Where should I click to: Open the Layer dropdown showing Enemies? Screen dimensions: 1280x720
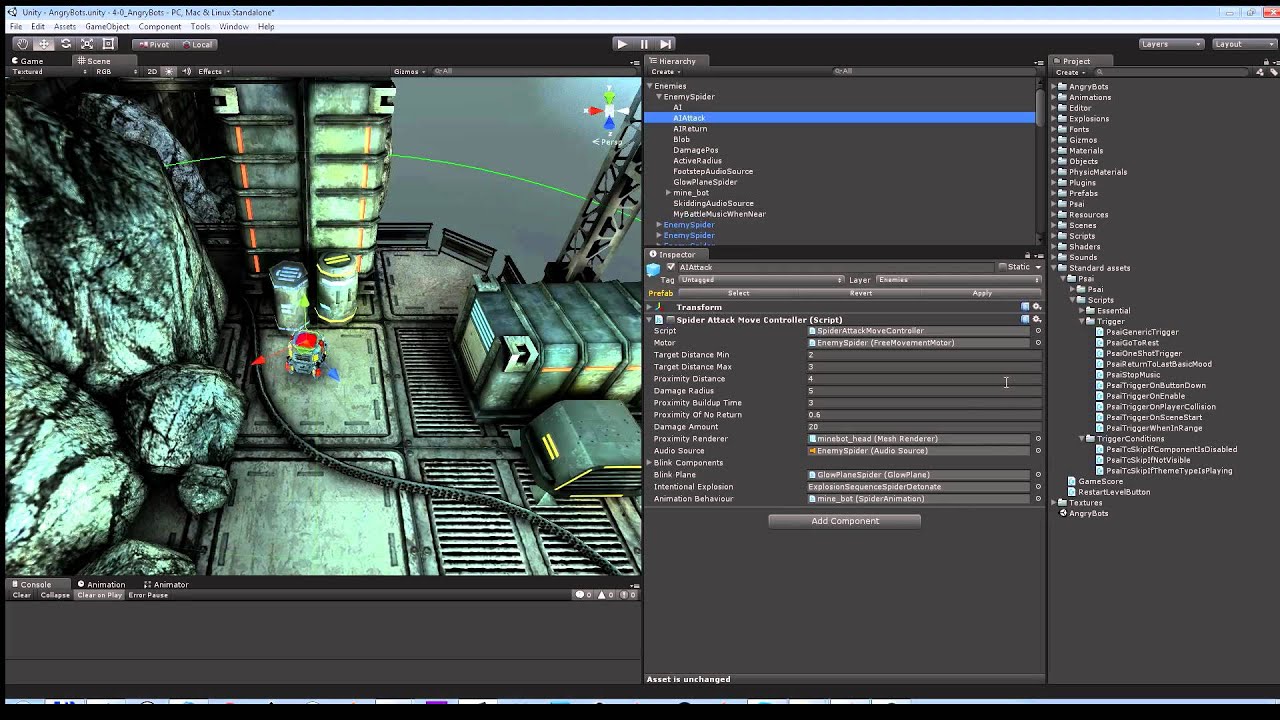[958, 280]
